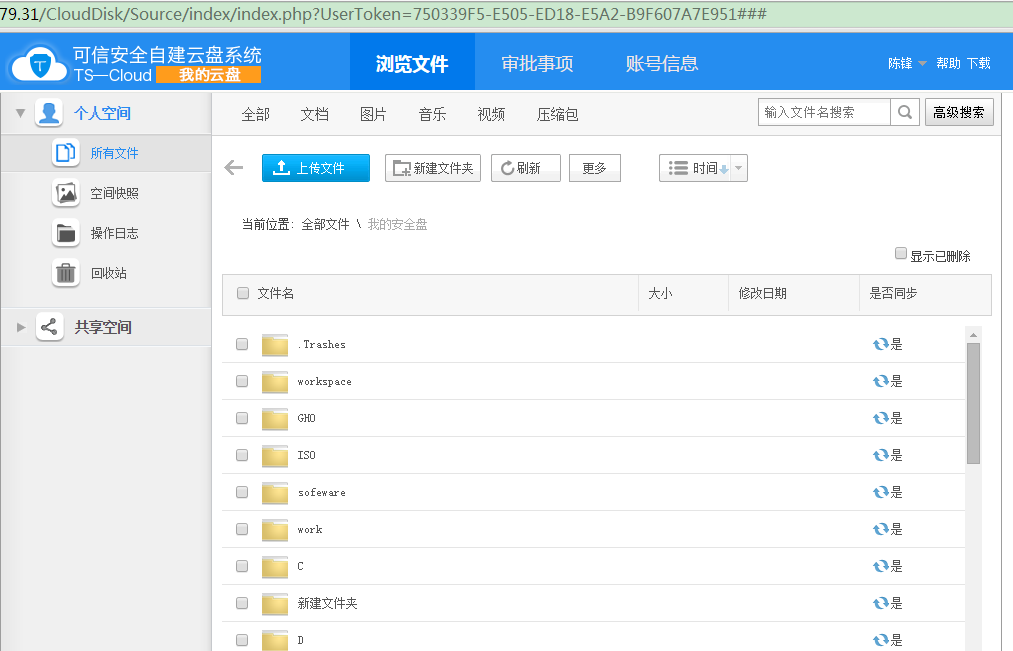Select the GHO folder checkbox

coord(242,418)
